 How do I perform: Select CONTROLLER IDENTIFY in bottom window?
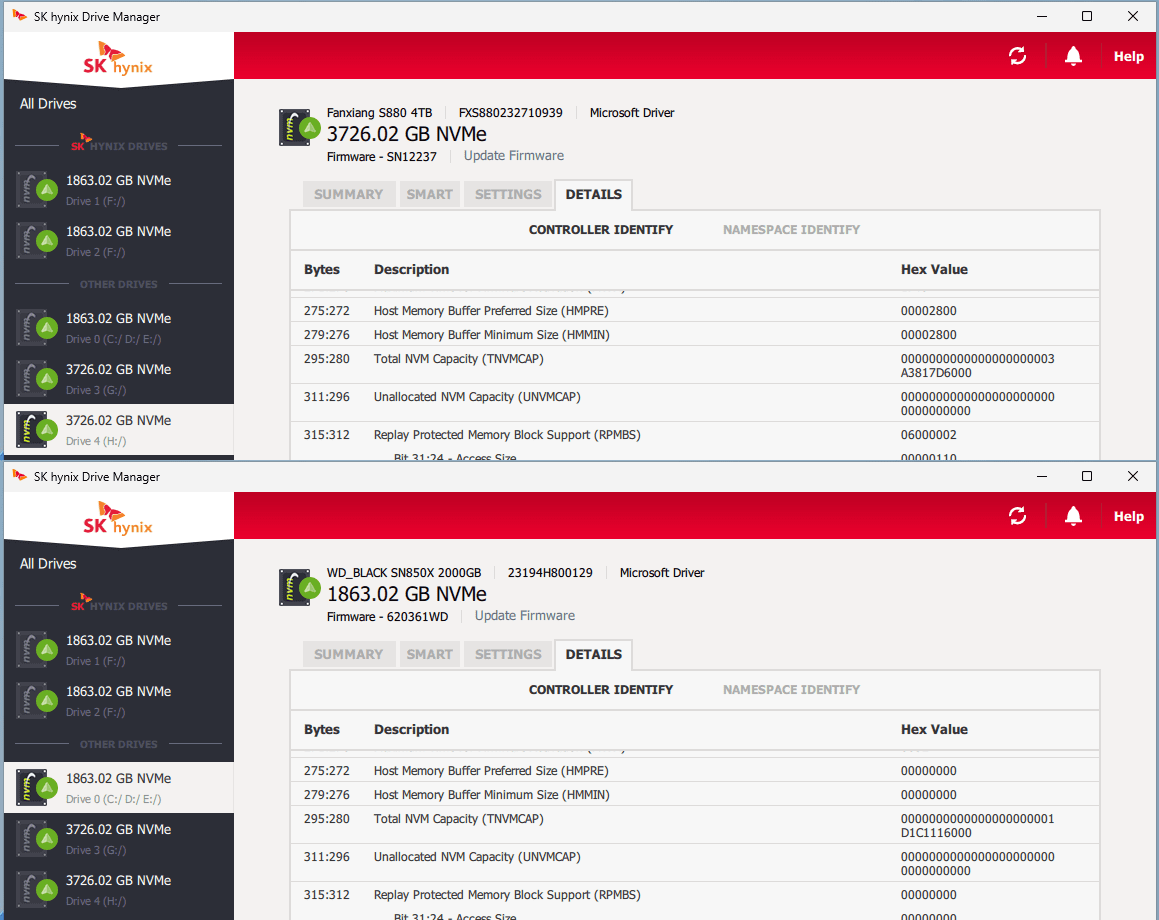(x=601, y=689)
